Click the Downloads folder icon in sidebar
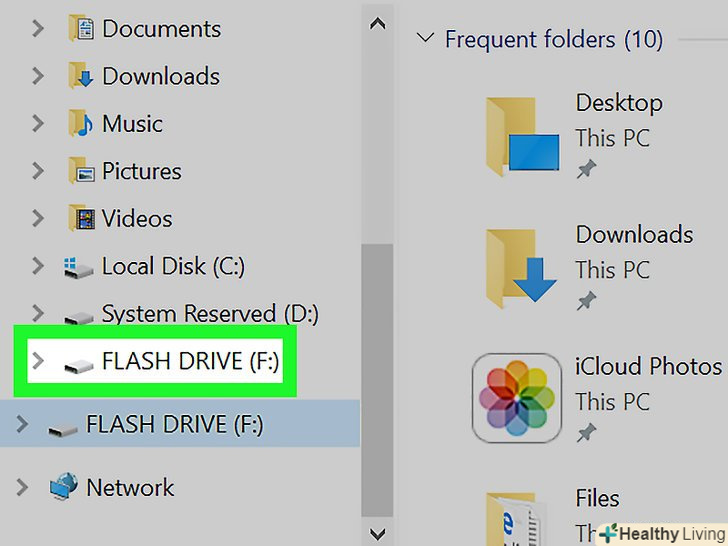Screen dimensions: 728x546 tap(80, 76)
